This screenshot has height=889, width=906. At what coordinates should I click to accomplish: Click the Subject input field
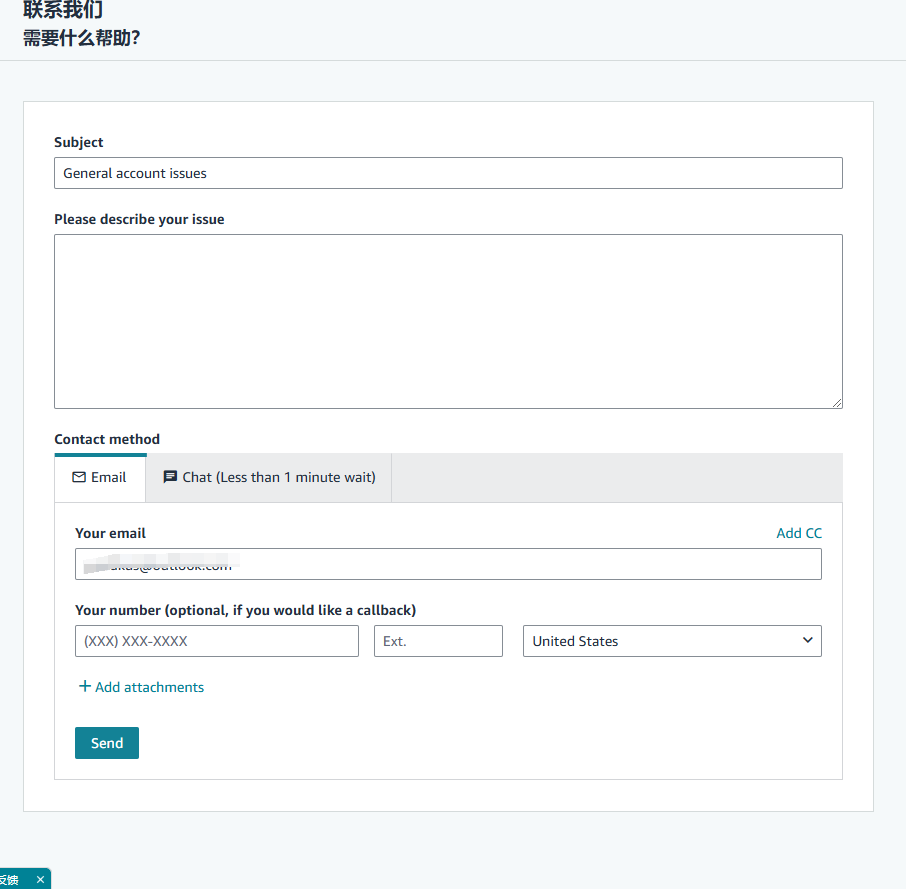pyautogui.click(x=448, y=173)
